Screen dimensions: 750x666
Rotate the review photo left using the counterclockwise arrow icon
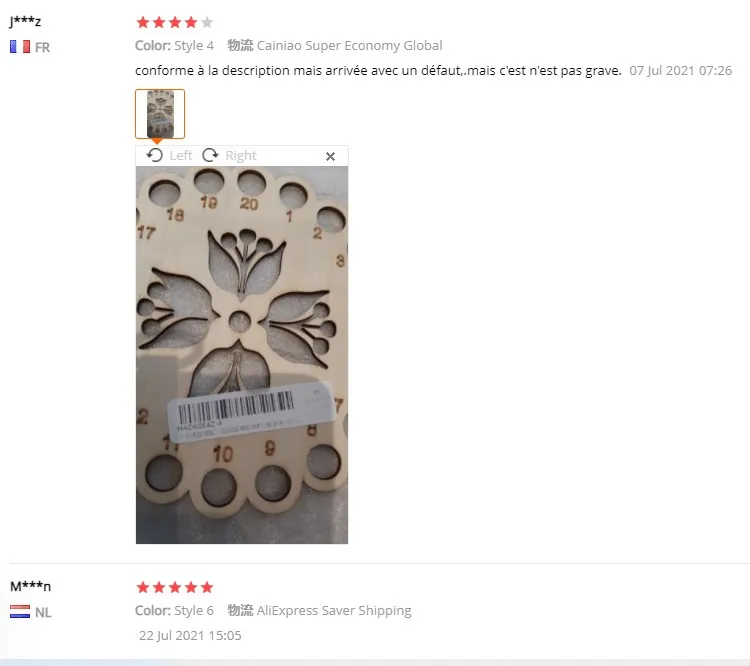(x=154, y=155)
